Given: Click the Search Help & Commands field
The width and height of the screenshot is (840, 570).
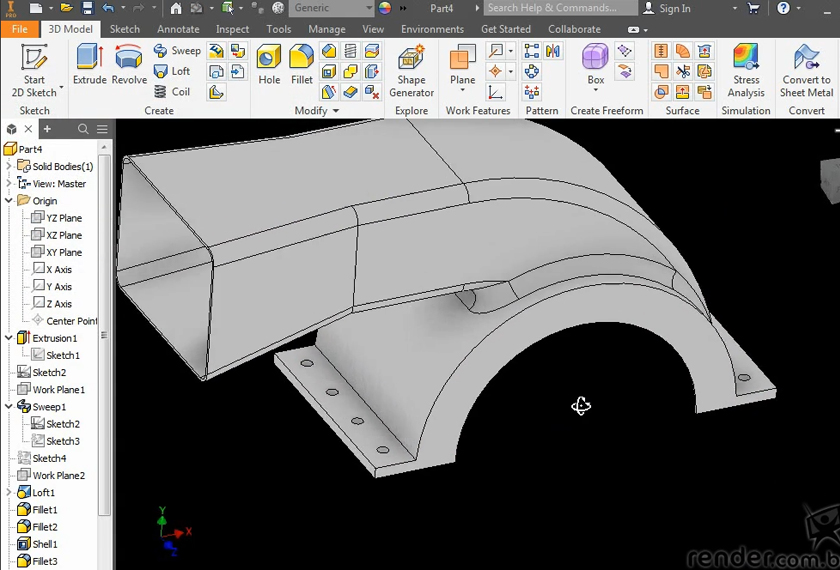Looking at the screenshot, I should tap(558, 8).
